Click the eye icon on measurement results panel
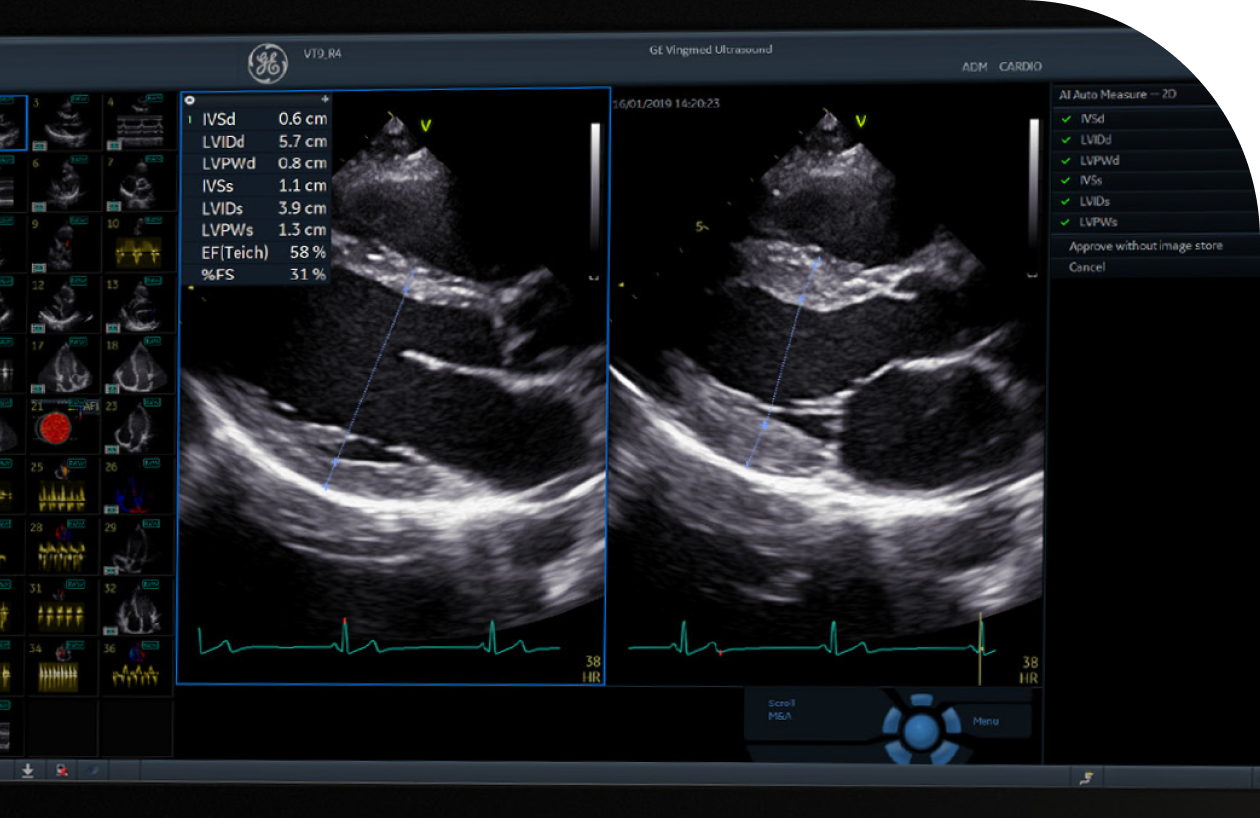 pyautogui.click(x=189, y=99)
